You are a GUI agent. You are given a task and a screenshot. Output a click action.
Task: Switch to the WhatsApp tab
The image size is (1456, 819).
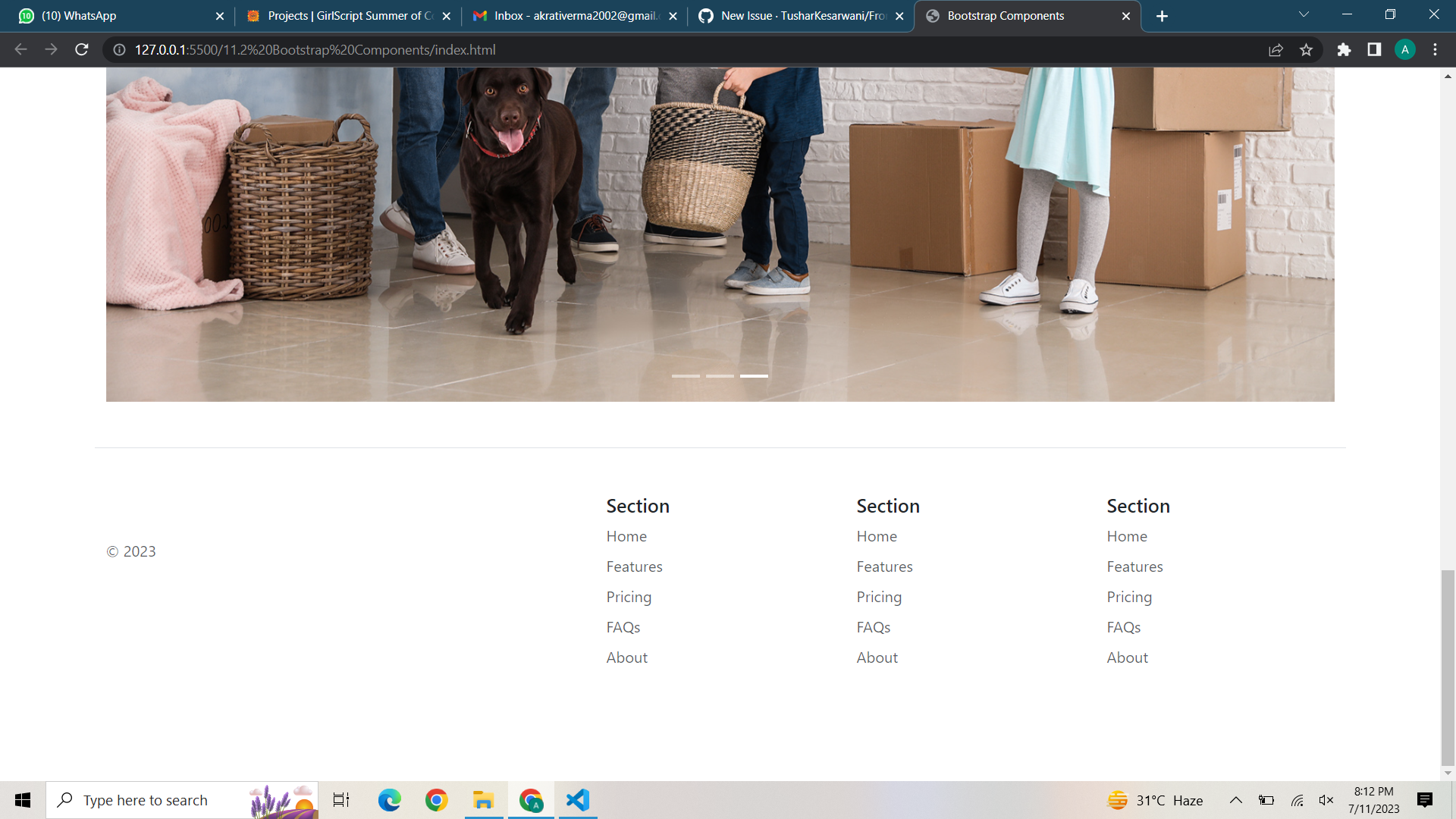[x=114, y=16]
